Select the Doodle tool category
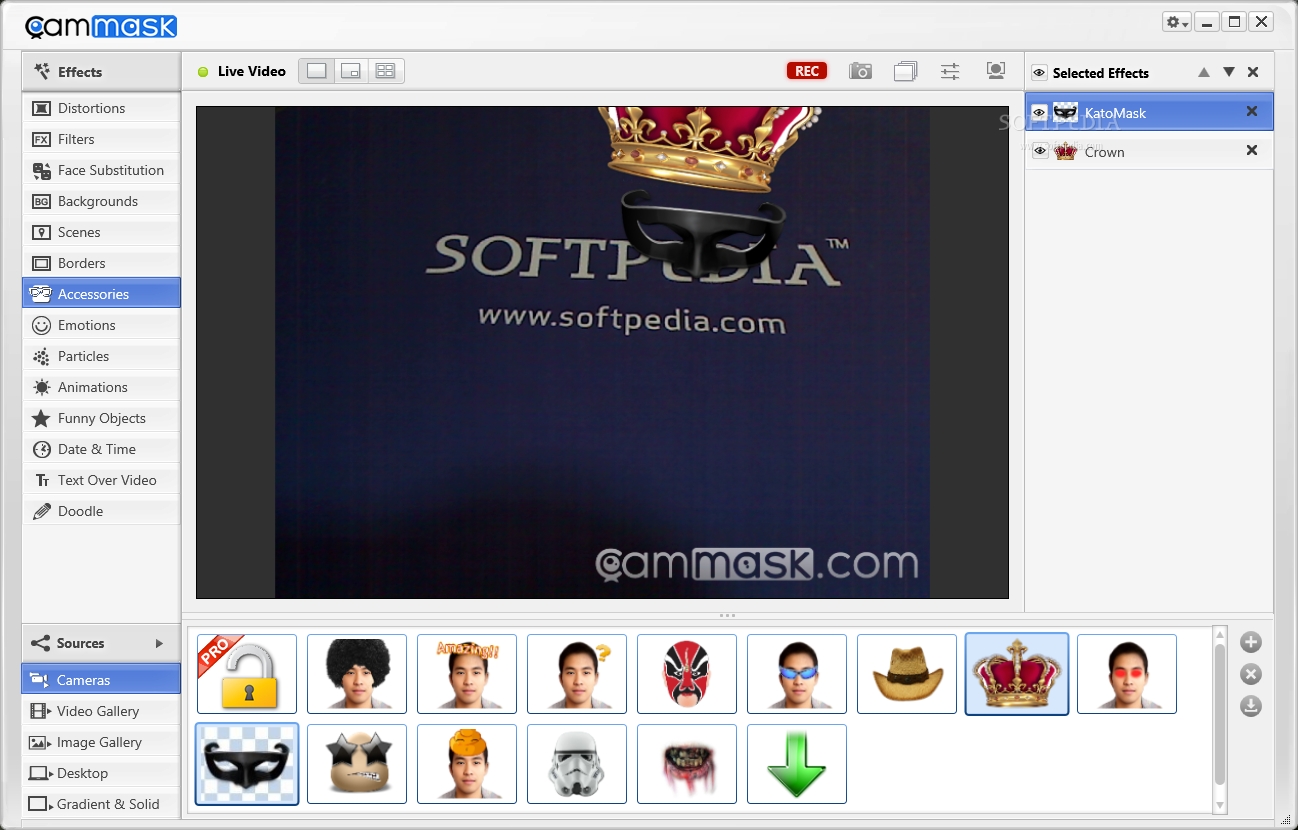This screenshot has height=830, width=1298. click(x=101, y=511)
